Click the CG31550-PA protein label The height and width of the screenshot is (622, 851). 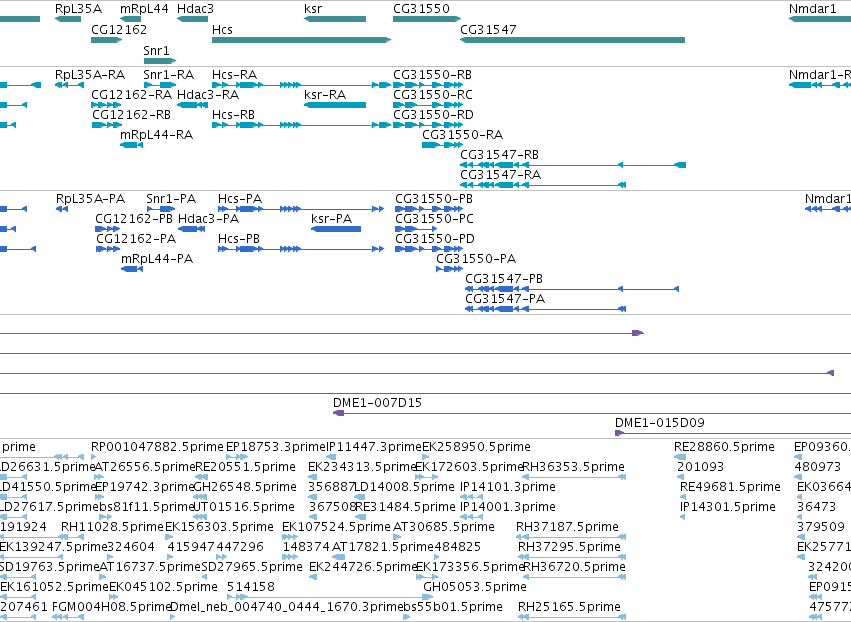click(476, 259)
